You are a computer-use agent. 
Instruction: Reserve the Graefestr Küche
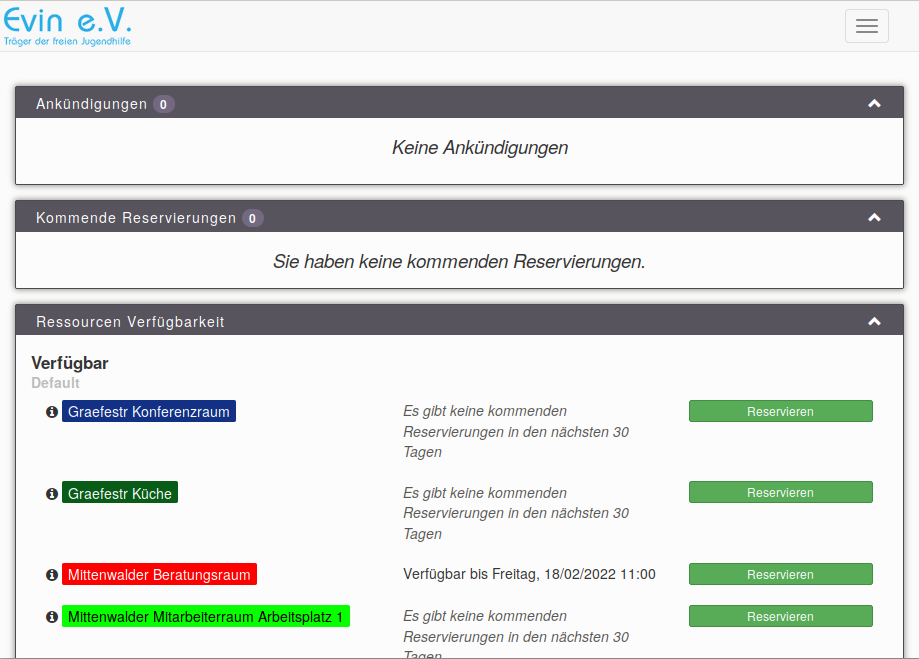[x=780, y=492]
